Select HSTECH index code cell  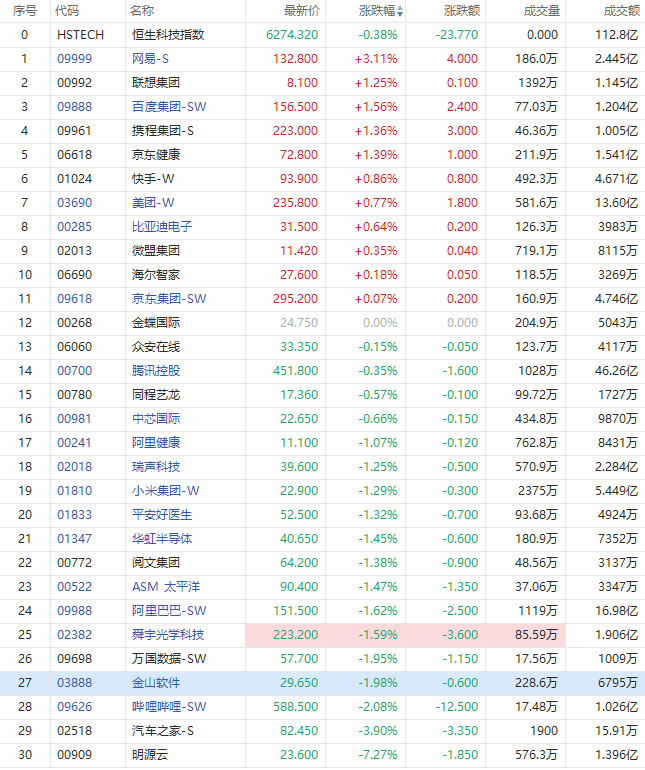(x=80, y=35)
